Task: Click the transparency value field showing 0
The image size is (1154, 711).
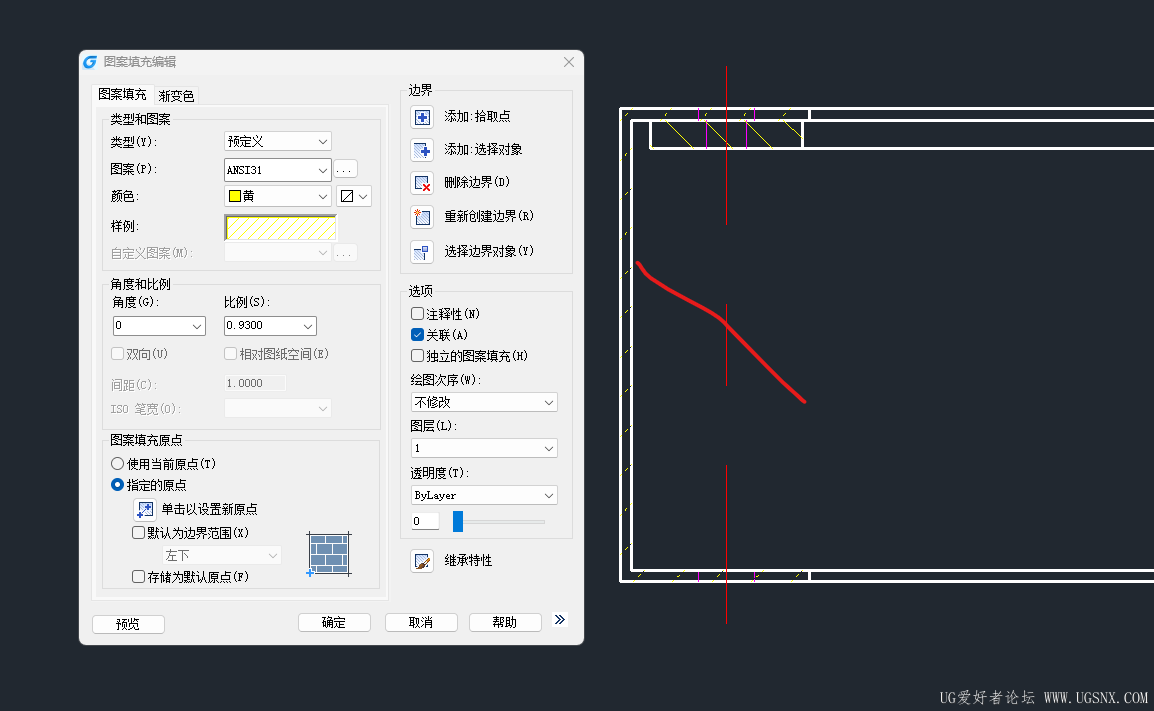Action: (x=425, y=521)
